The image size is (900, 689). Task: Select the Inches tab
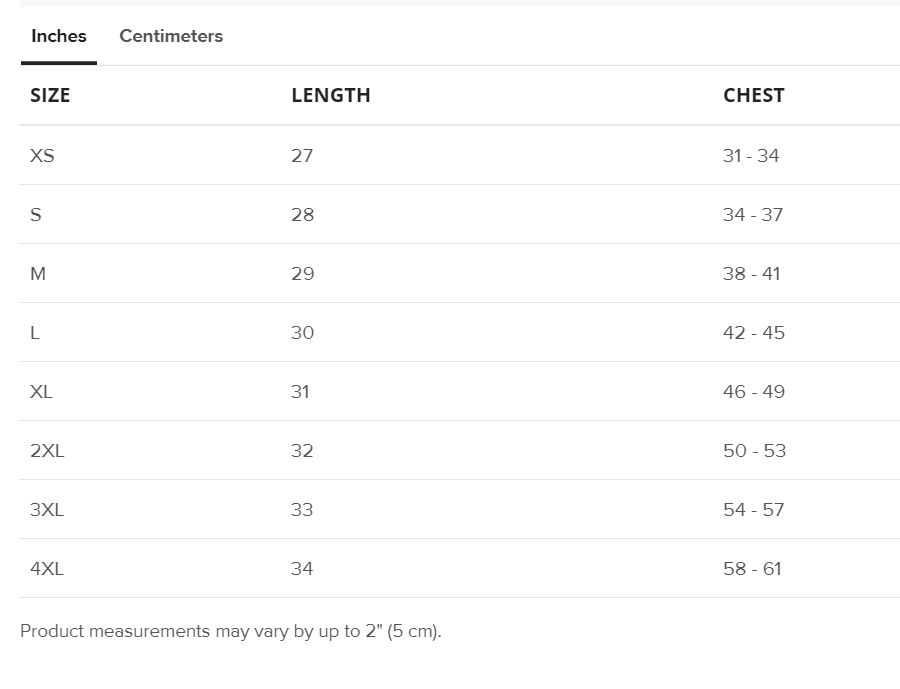pyautogui.click(x=59, y=36)
